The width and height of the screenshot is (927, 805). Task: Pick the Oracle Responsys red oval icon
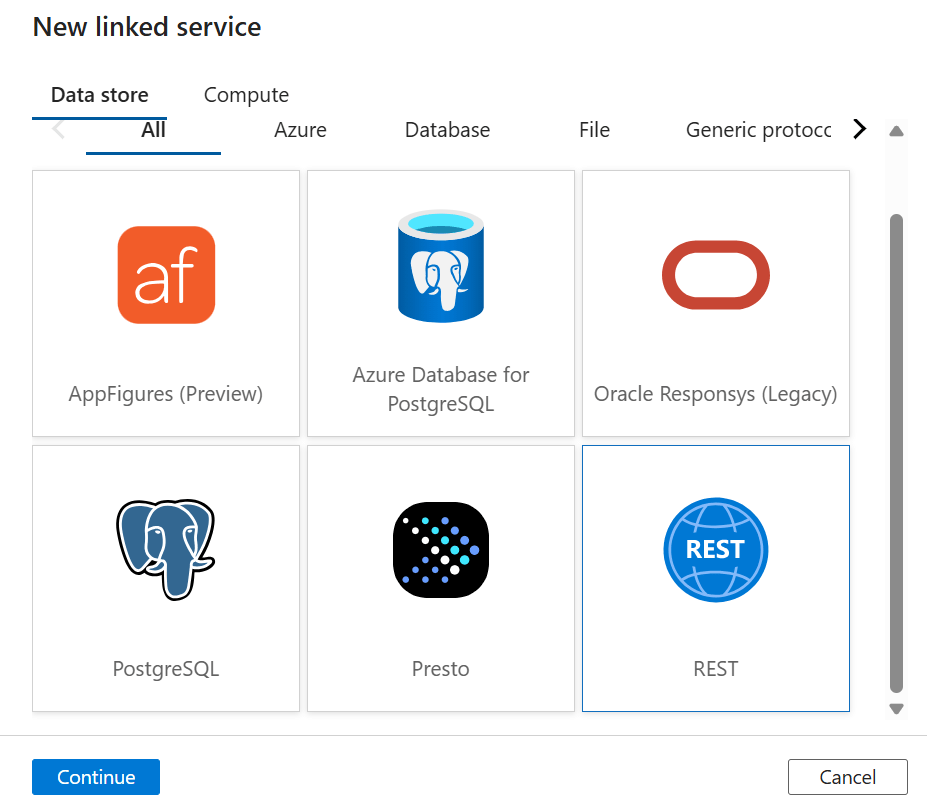[x=716, y=275]
